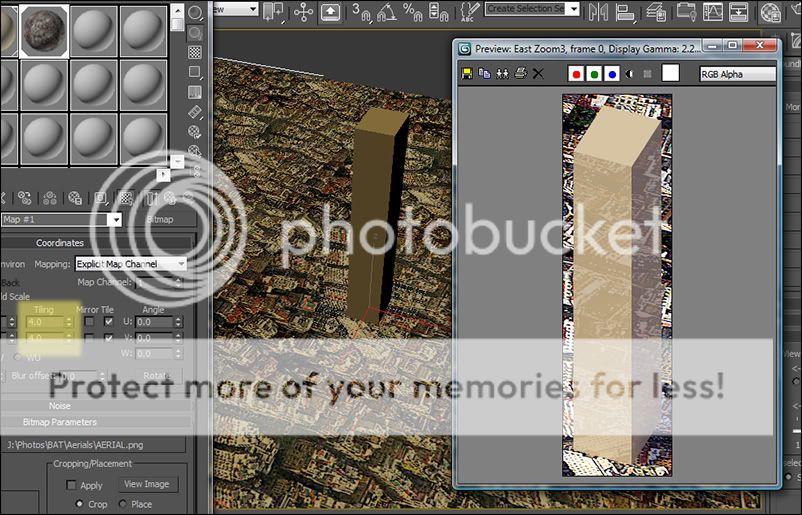This screenshot has height=515, width=802.
Task: Click the white color swatch in Preview
Action: (670, 73)
